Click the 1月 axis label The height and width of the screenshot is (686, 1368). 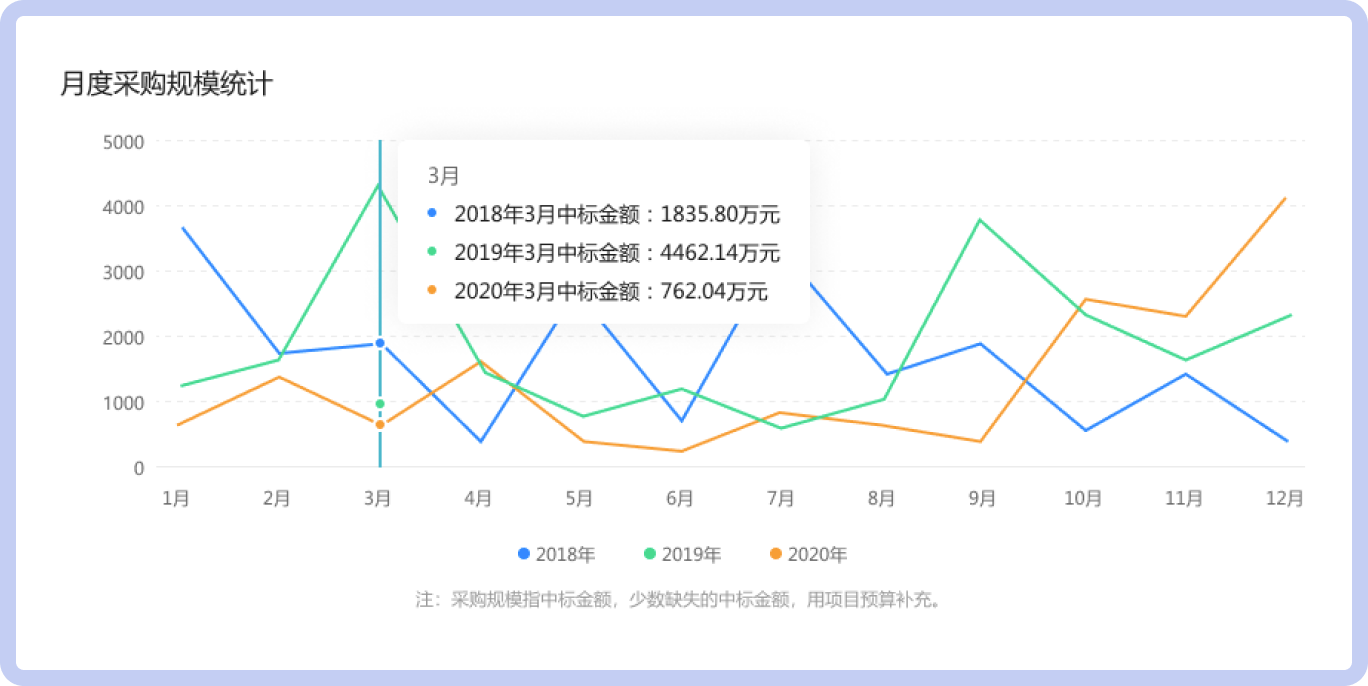176,496
